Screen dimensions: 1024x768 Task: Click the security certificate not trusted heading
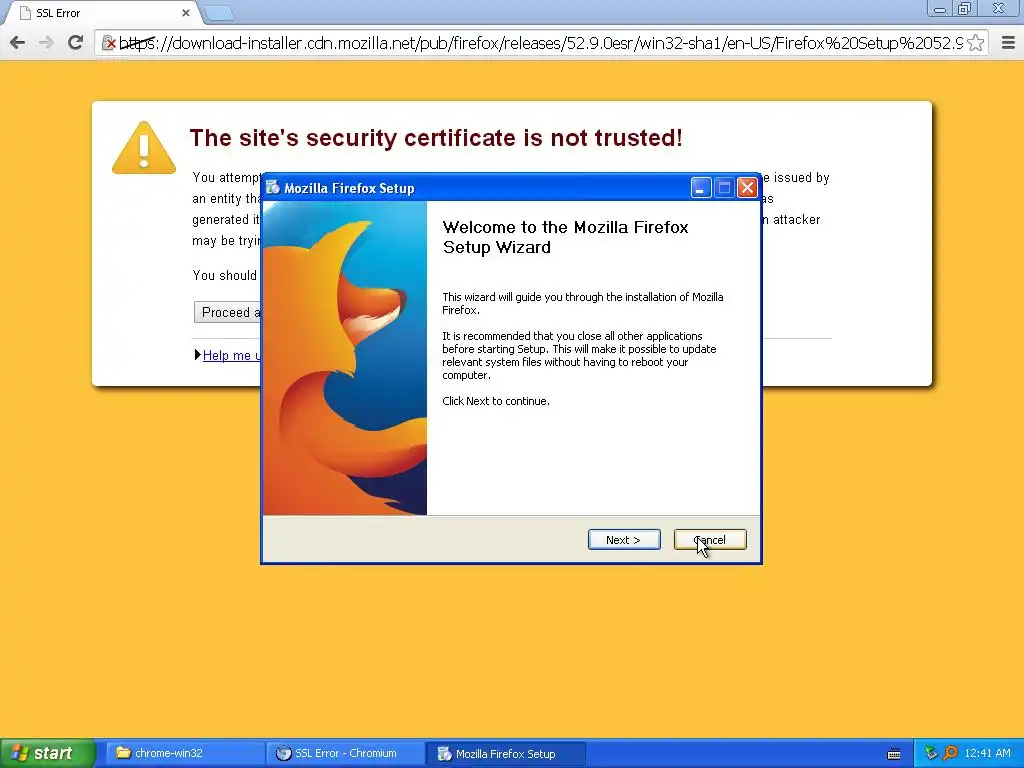436,138
